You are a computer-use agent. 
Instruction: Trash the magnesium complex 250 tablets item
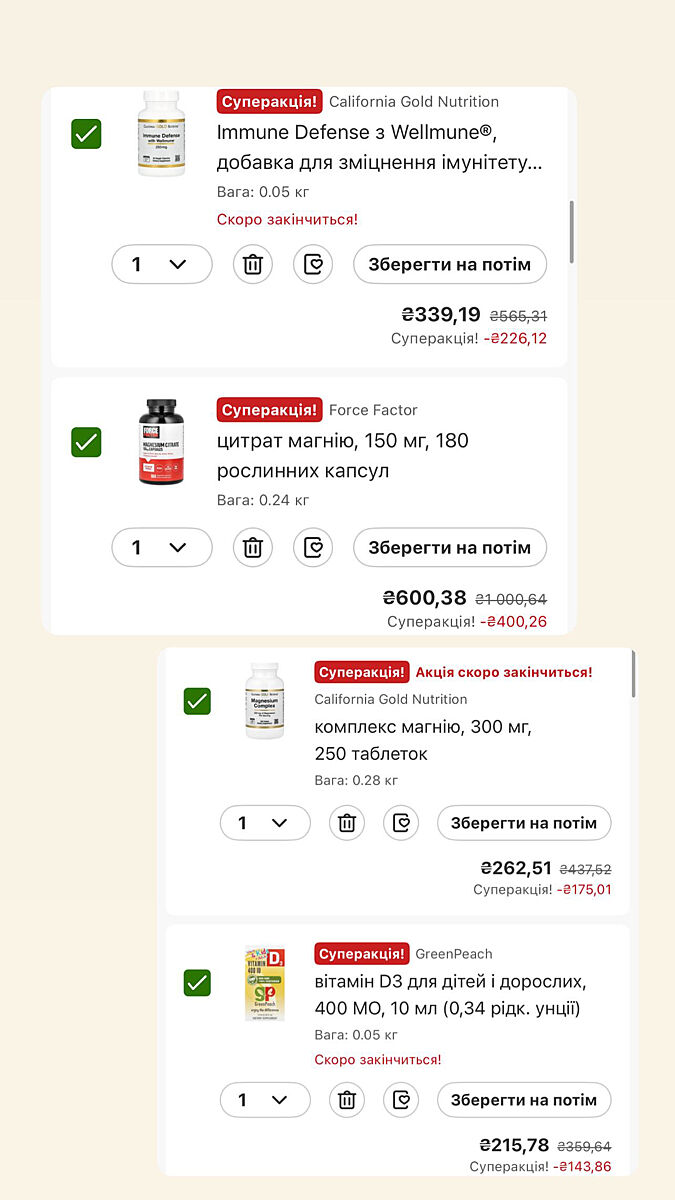[x=347, y=823]
